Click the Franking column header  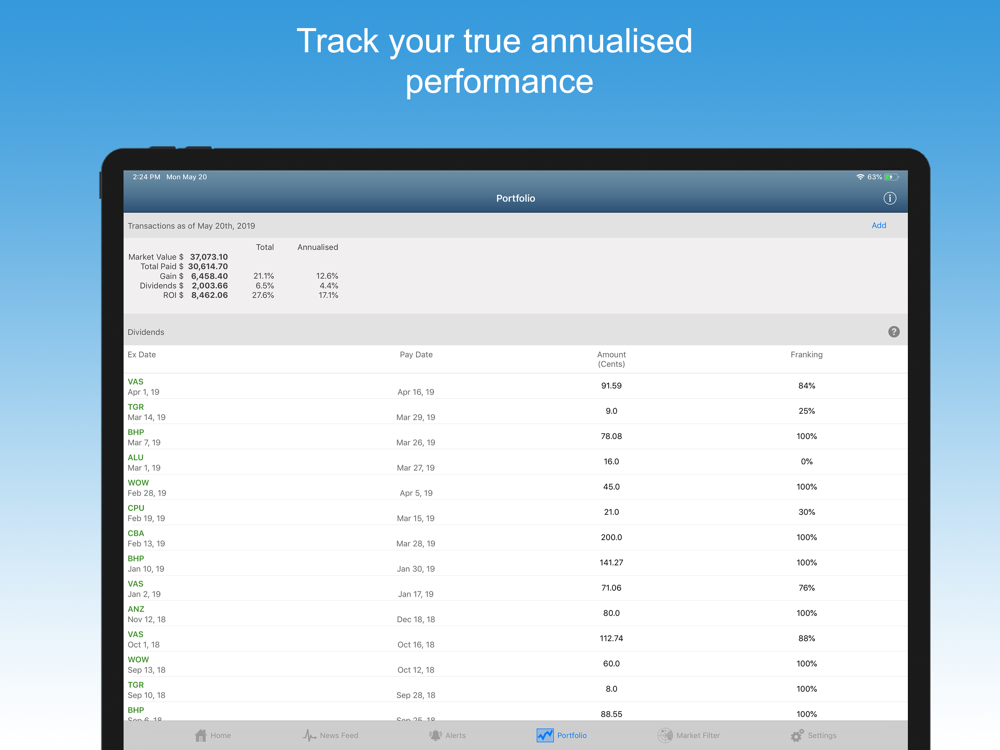(x=806, y=355)
